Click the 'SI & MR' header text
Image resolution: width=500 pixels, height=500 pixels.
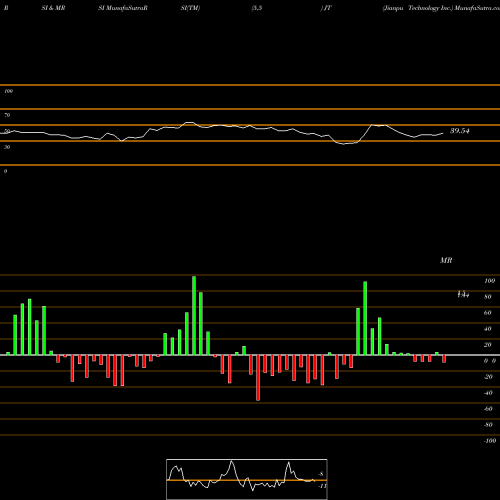(x=53, y=8)
